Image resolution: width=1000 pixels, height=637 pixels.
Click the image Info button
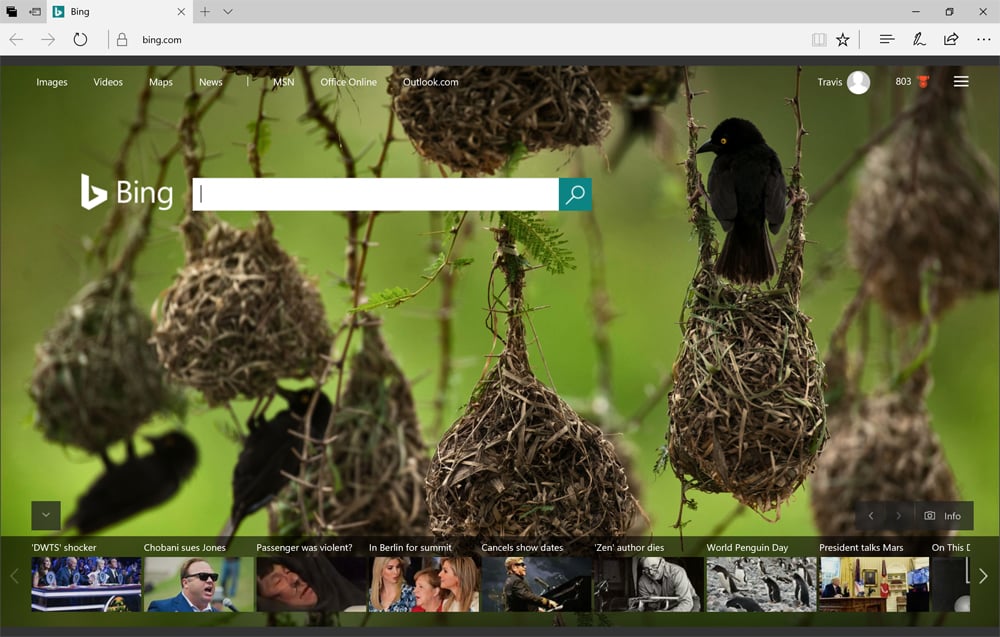(x=943, y=516)
